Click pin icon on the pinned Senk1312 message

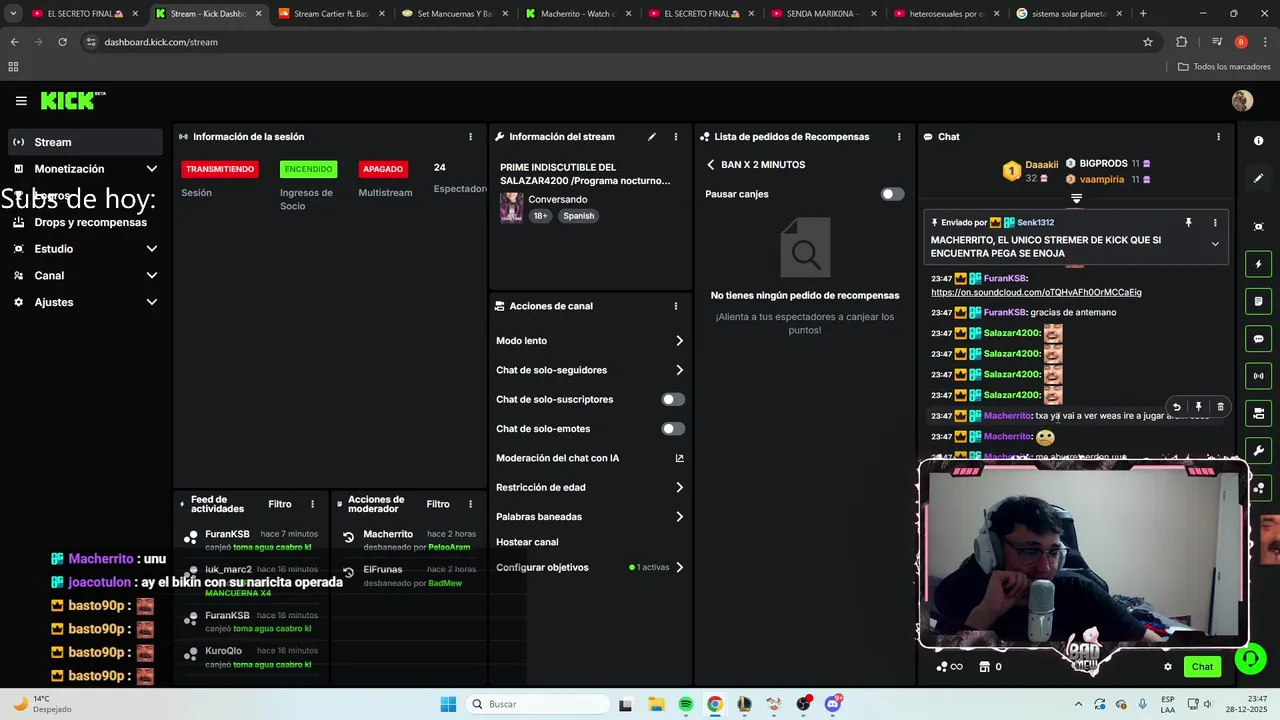[x=1188, y=223]
